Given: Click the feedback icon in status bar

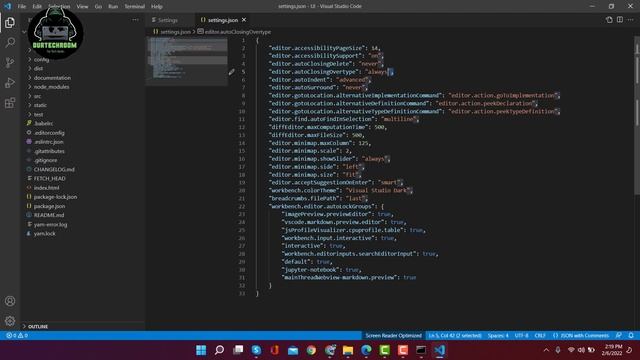Looking at the screenshot, I should (x=619, y=336).
